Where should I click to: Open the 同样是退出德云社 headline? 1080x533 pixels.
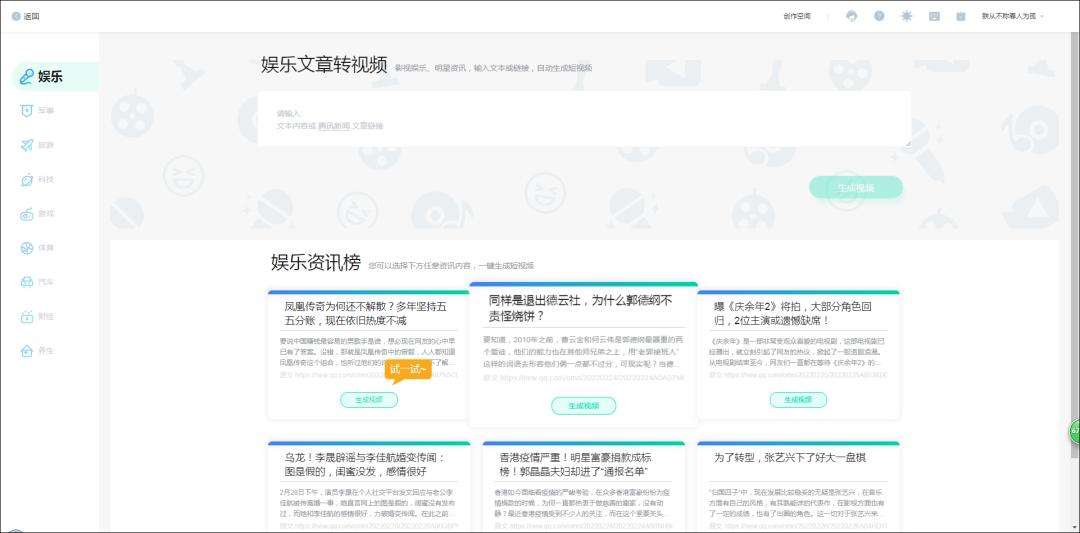coord(581,309)
